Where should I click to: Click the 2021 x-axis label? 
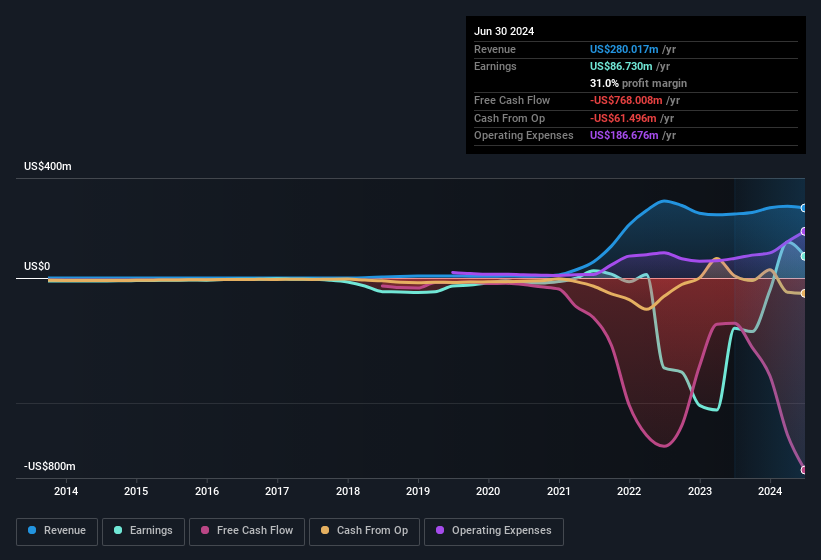point(559,491)
